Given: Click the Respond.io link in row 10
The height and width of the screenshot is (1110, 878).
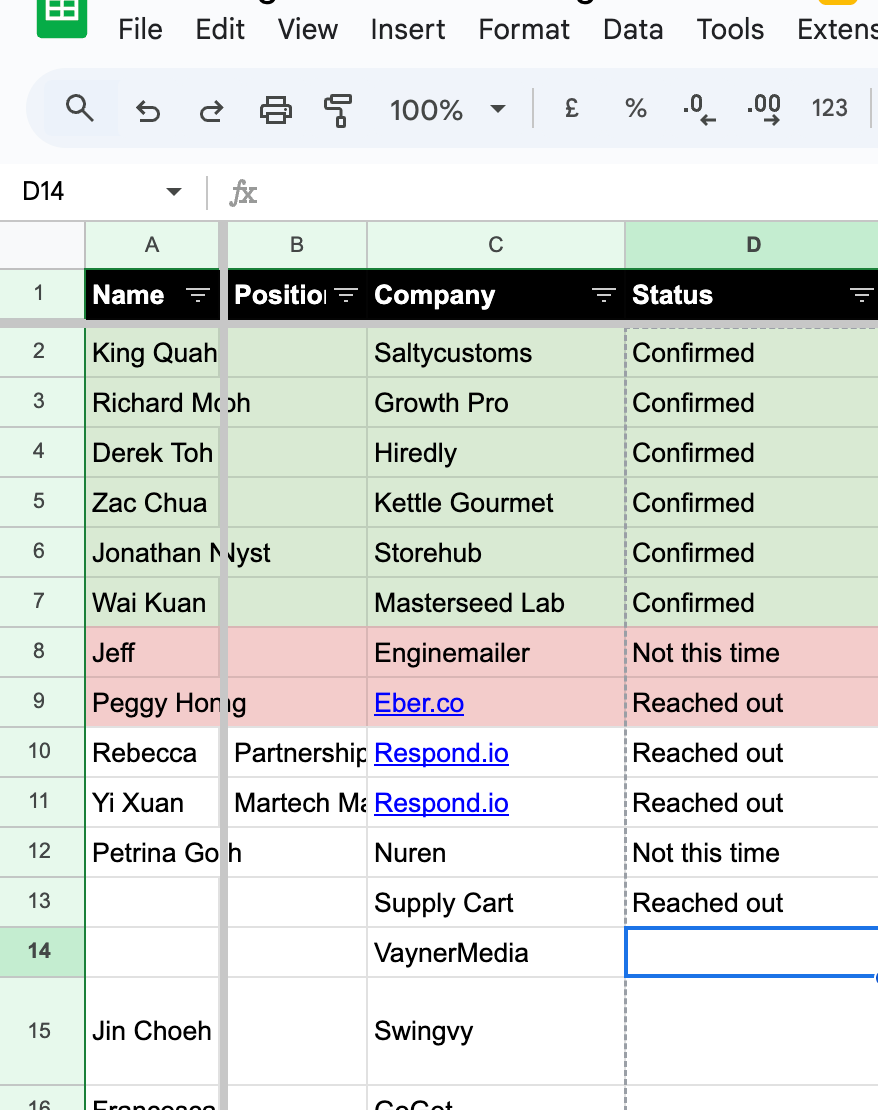Looking at the screenshot, I should point(441,753).
